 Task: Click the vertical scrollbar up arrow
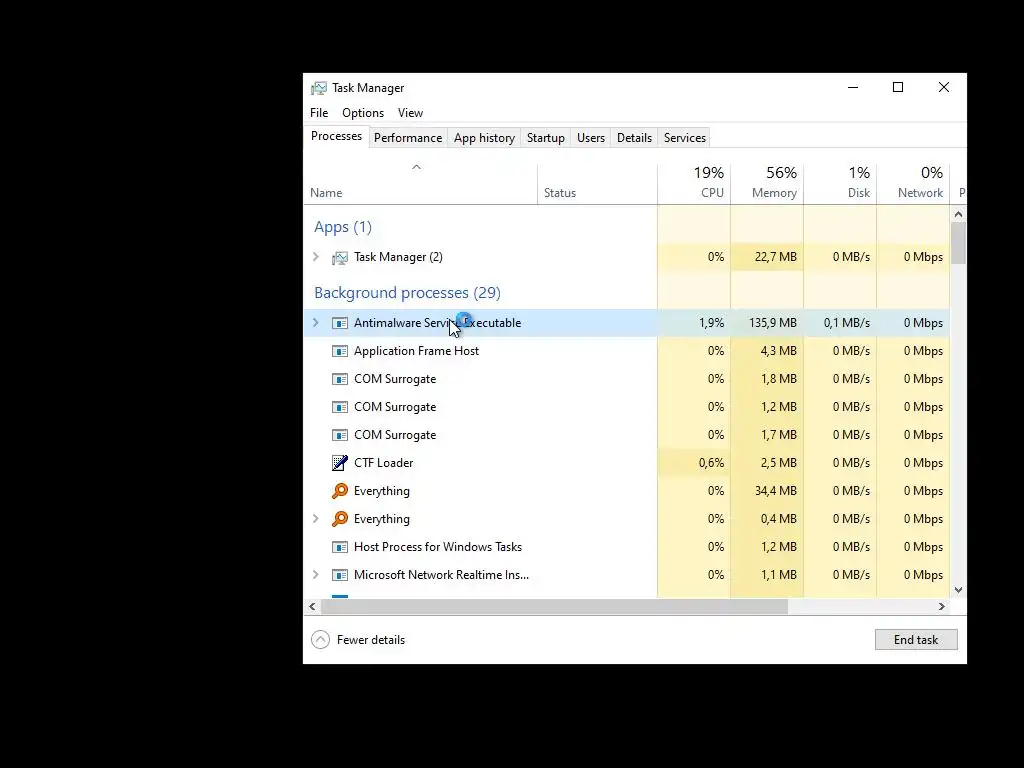click(958, 214)
